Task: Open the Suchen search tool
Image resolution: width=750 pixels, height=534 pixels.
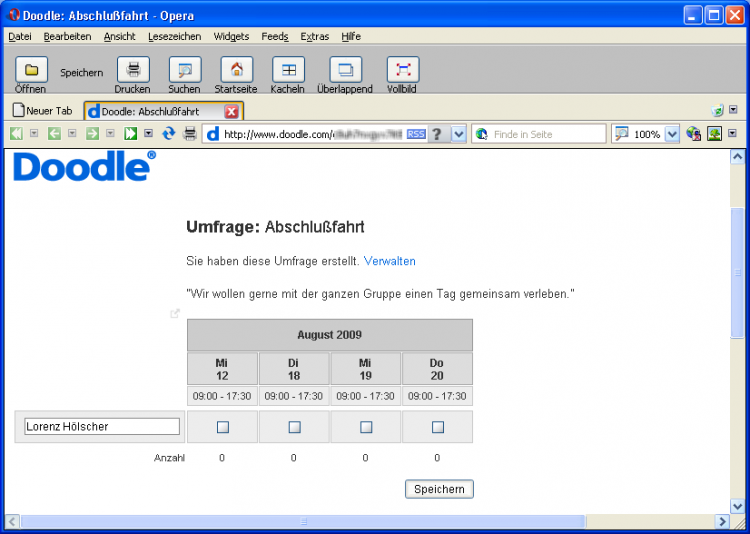Action: coord(184,70)
